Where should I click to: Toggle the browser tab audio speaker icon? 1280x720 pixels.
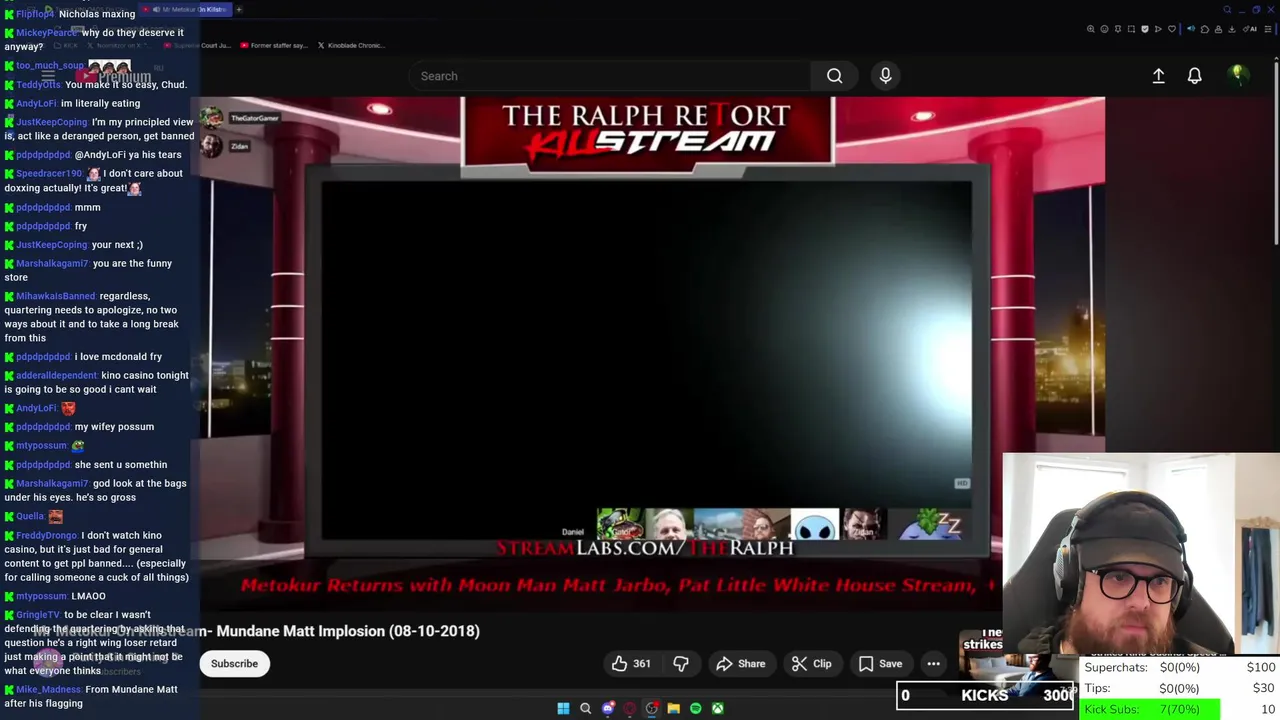[1191, 29]
